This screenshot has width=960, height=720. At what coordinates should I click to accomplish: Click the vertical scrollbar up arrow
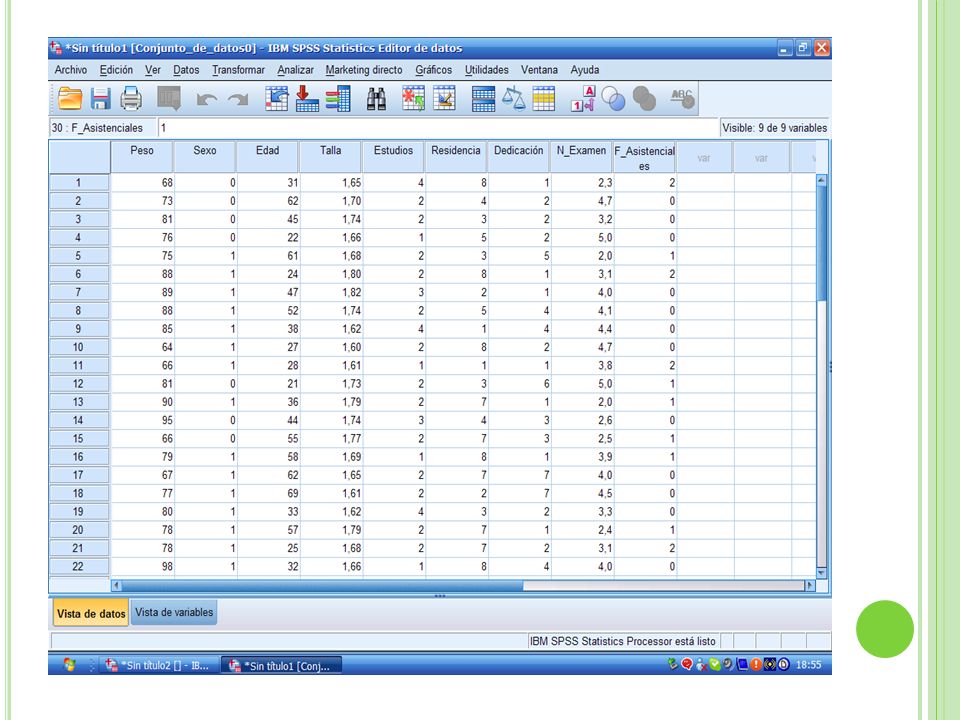click(x=822, y=180)
